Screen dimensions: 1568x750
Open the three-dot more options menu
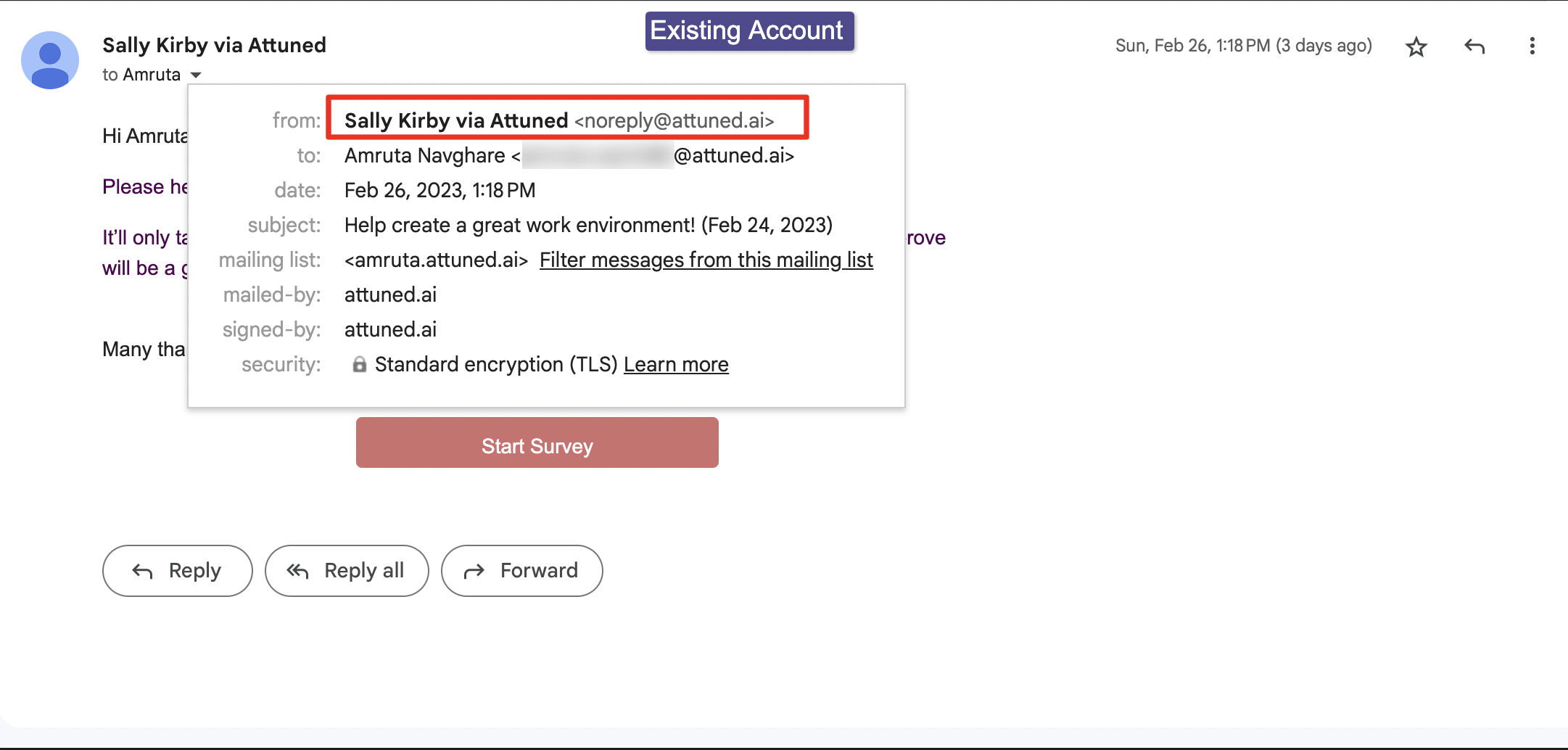(x=1532, y=46)
